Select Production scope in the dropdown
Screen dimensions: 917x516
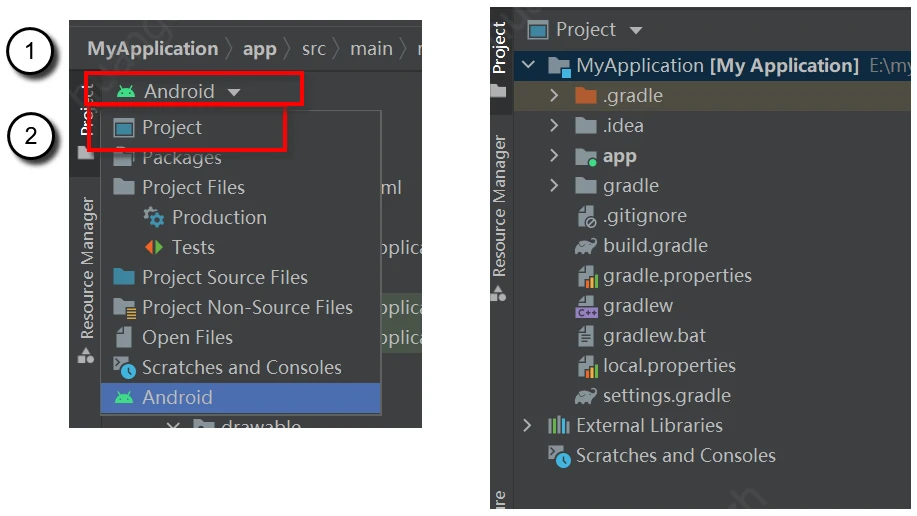click(240, 218)
